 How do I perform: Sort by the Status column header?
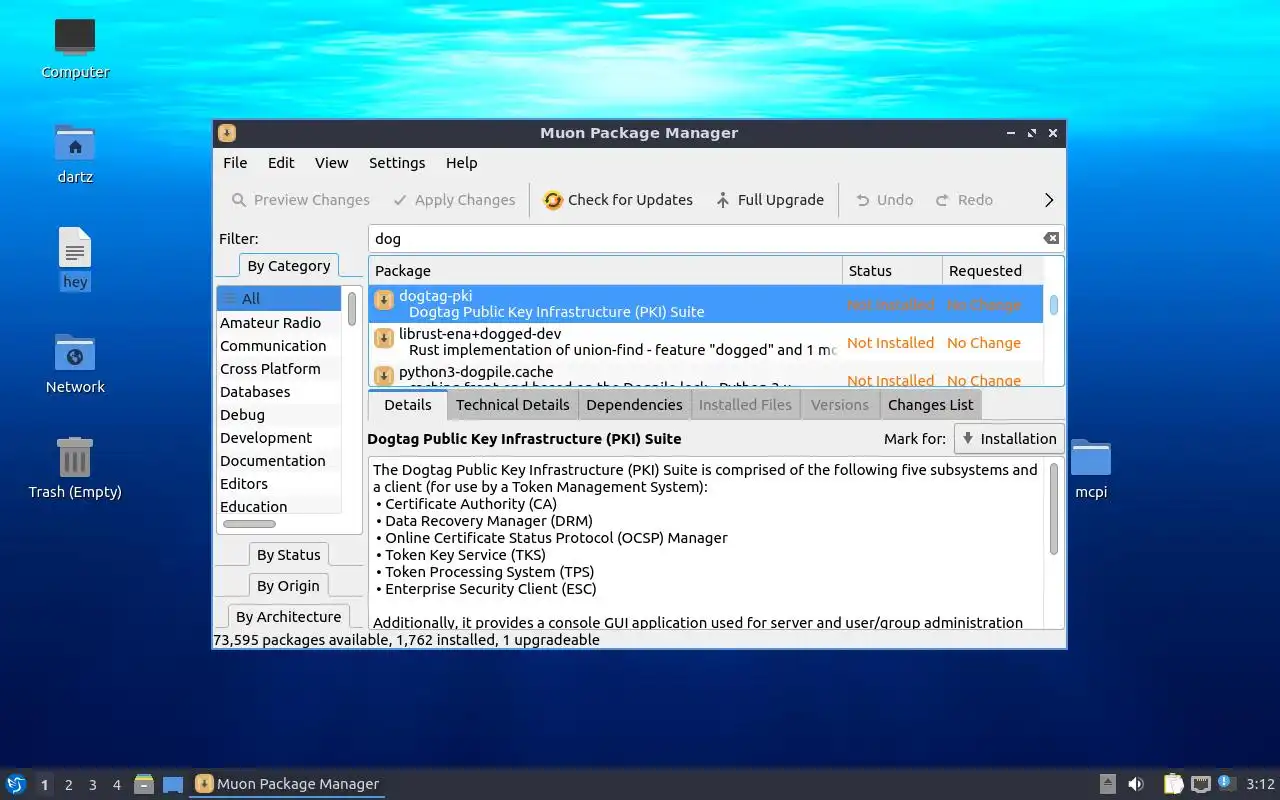click(892, 271)
